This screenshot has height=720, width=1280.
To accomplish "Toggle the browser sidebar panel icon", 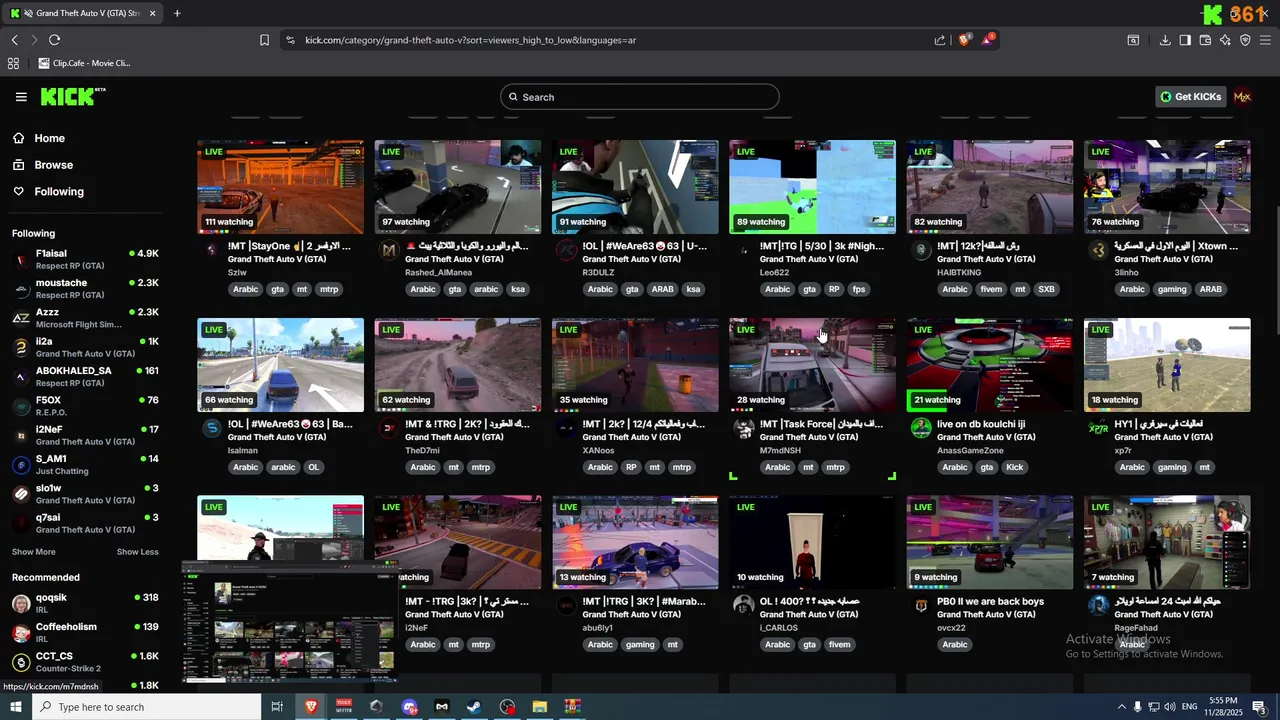I will [1185, 40].
